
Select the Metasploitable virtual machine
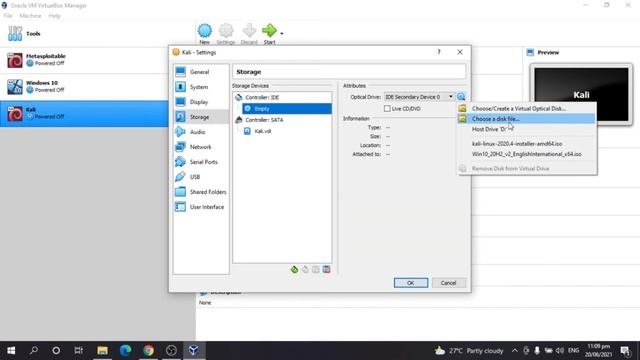[x=84, y=60]
